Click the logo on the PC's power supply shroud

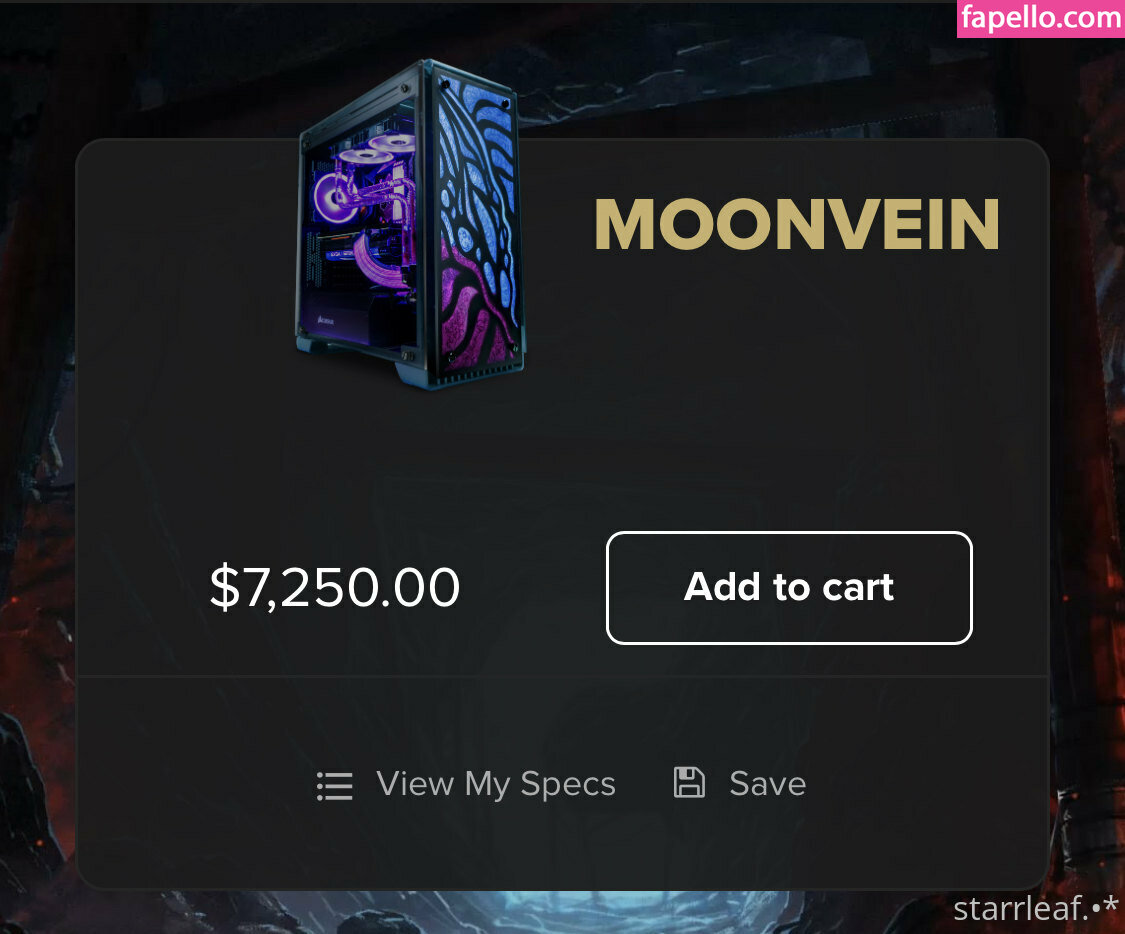326,321
